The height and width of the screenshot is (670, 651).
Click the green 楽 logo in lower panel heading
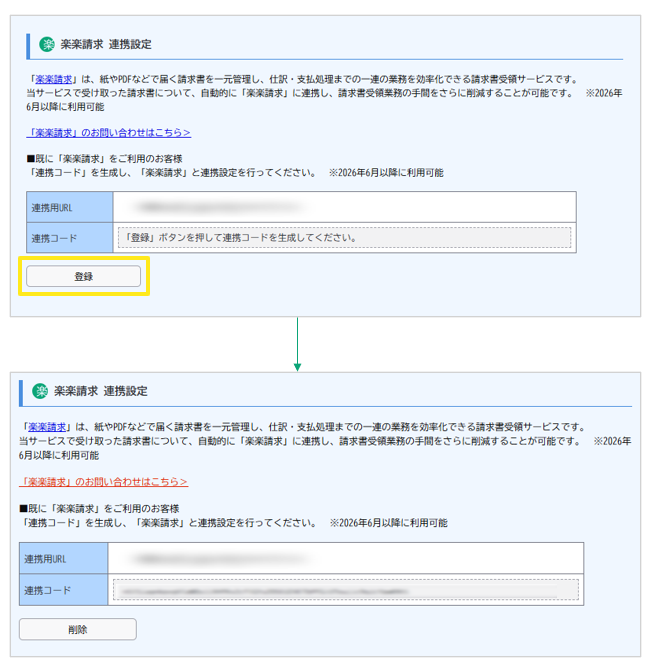coord(41,391)
